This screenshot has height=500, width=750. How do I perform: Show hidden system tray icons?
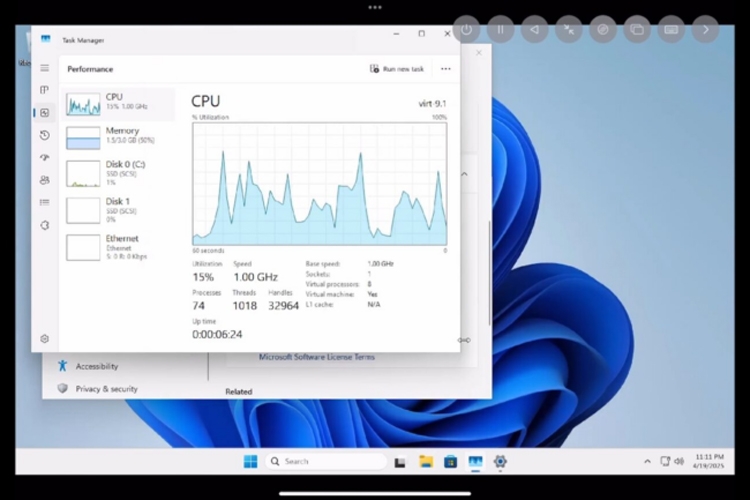pyautogui.click(x=647, y=461)
